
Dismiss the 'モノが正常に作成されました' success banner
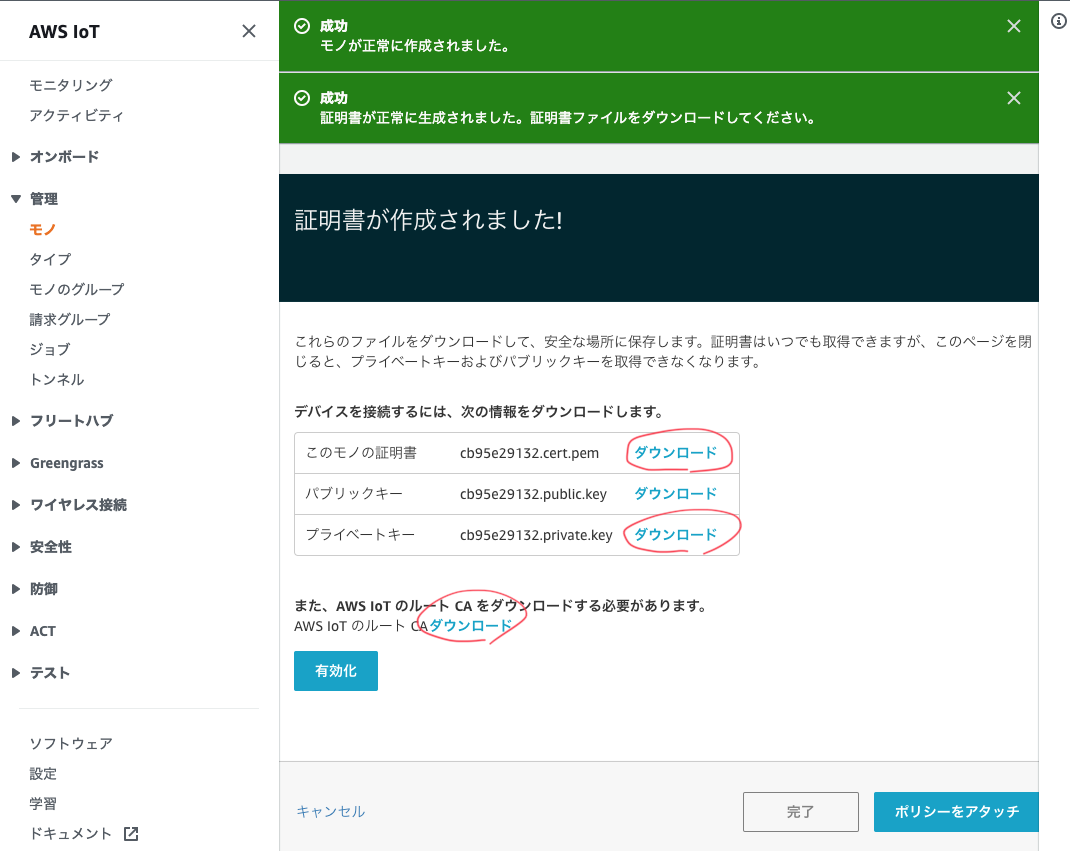1013,27
